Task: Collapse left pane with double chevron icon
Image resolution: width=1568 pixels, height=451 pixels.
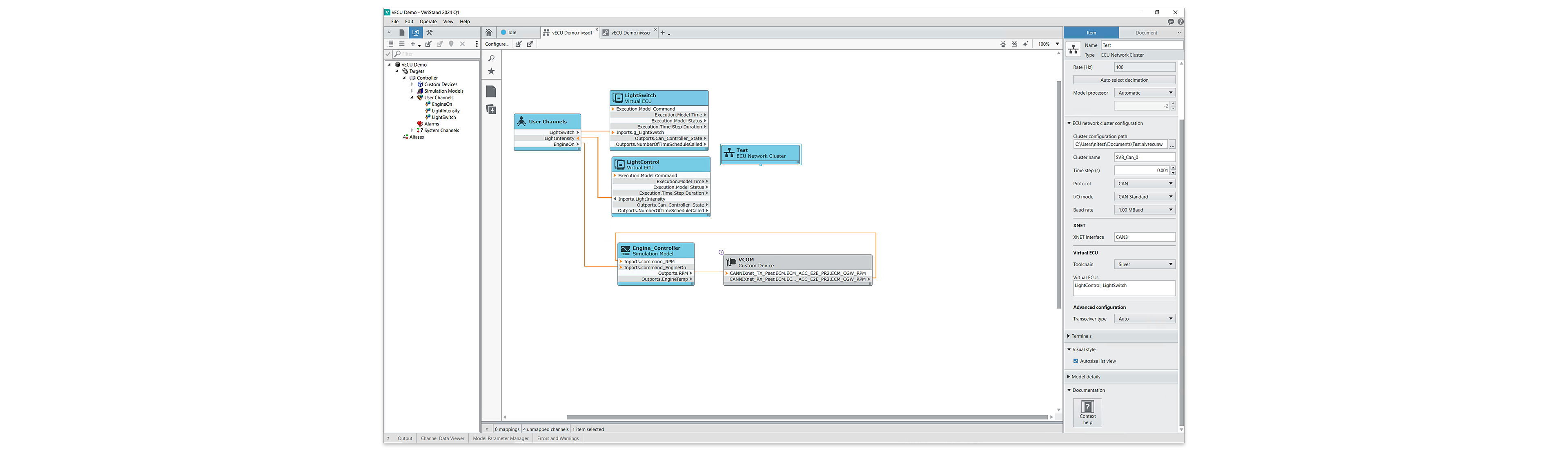Action: (389, 32)
